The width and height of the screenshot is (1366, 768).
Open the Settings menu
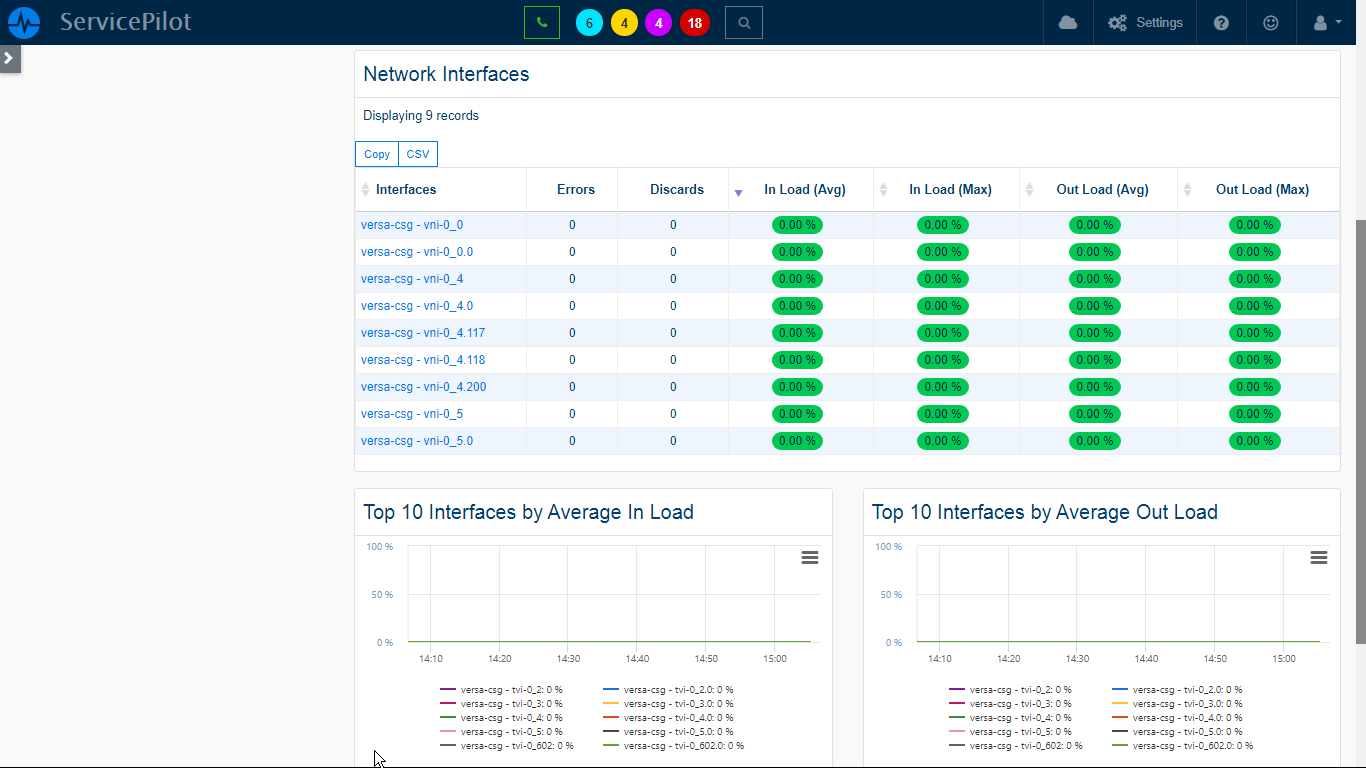click(1145, 23)
